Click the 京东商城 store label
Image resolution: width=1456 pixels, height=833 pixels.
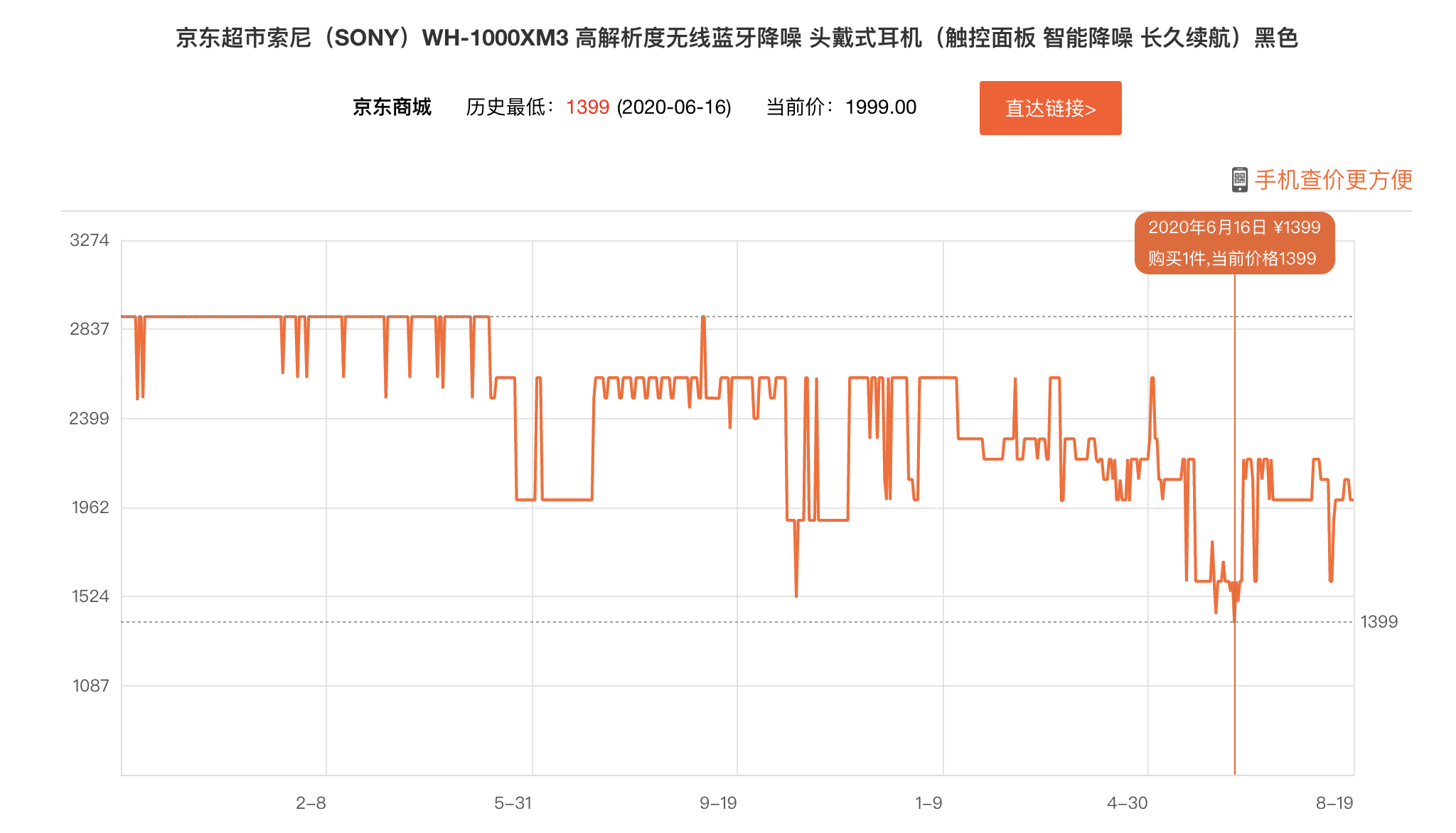tap(392, 107)
